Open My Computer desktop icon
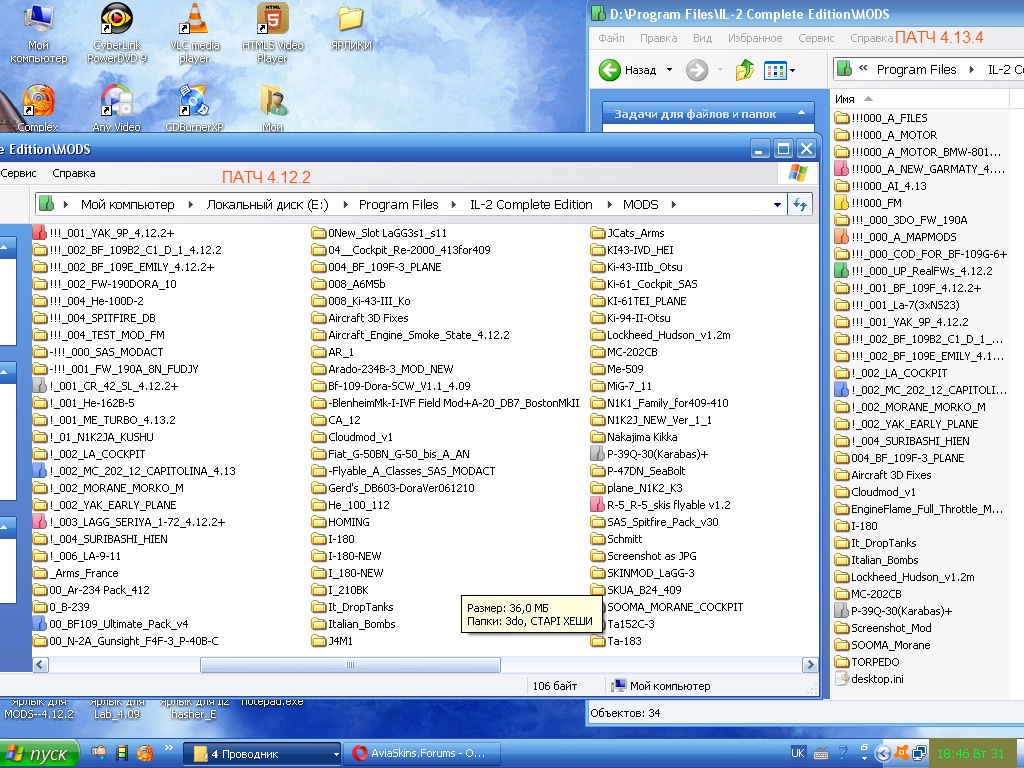Viewport: 1024px width, 768px height. point(39,33)
